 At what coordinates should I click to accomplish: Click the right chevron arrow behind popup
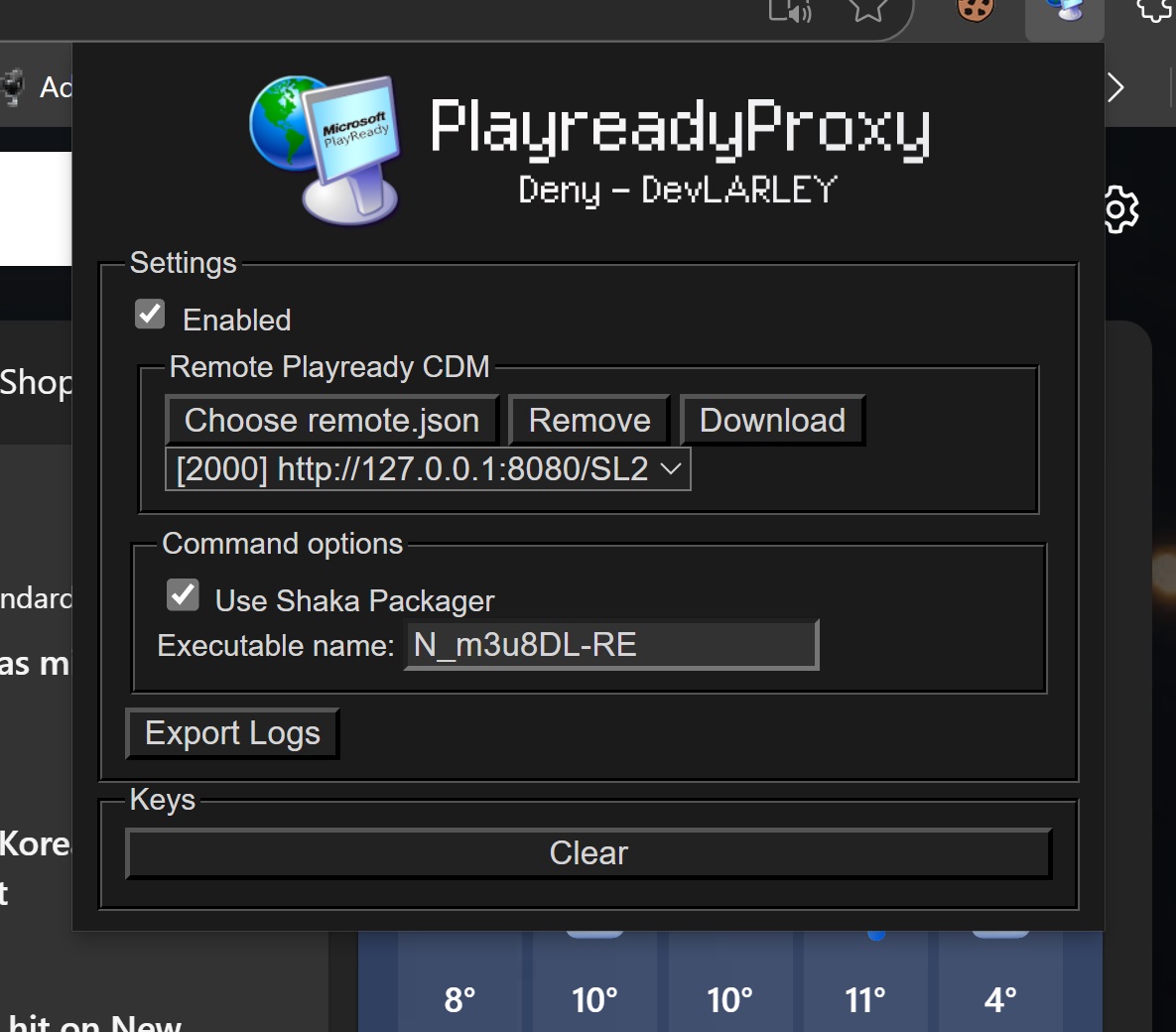coord(1115,87)
